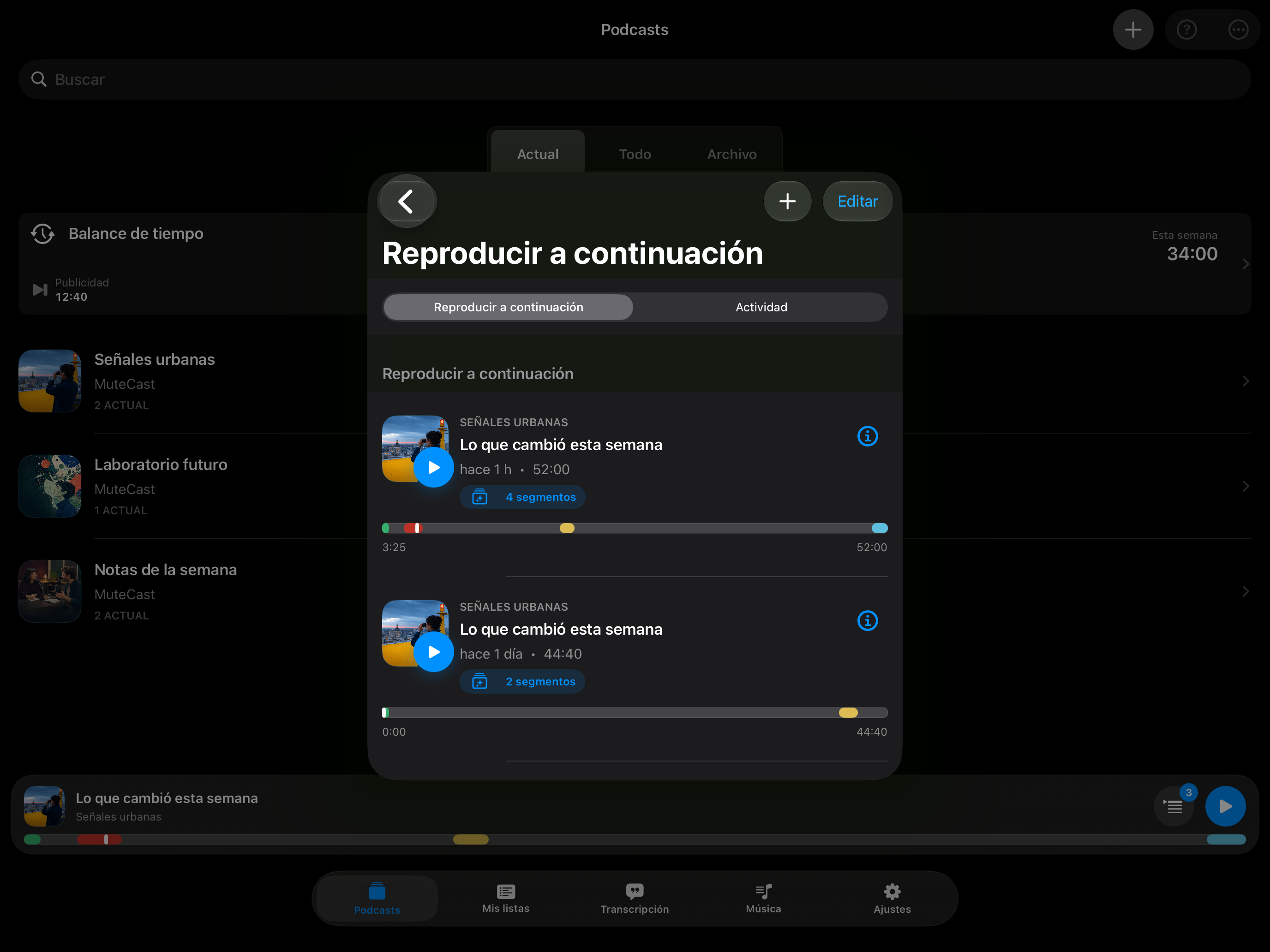Open the Podcasts tab in bottom bar
Image resolution: width=1270 pixels, height=952 pixels.
(377, 898)
